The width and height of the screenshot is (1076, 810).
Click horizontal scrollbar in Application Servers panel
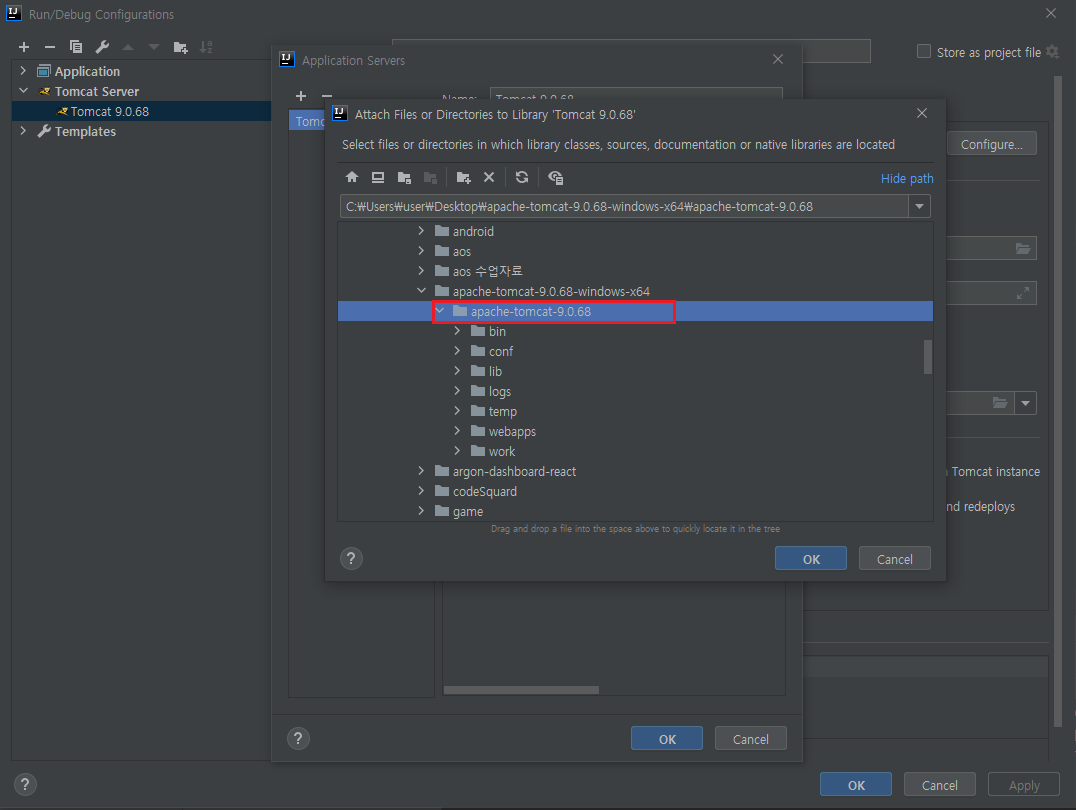click(521, 690)
